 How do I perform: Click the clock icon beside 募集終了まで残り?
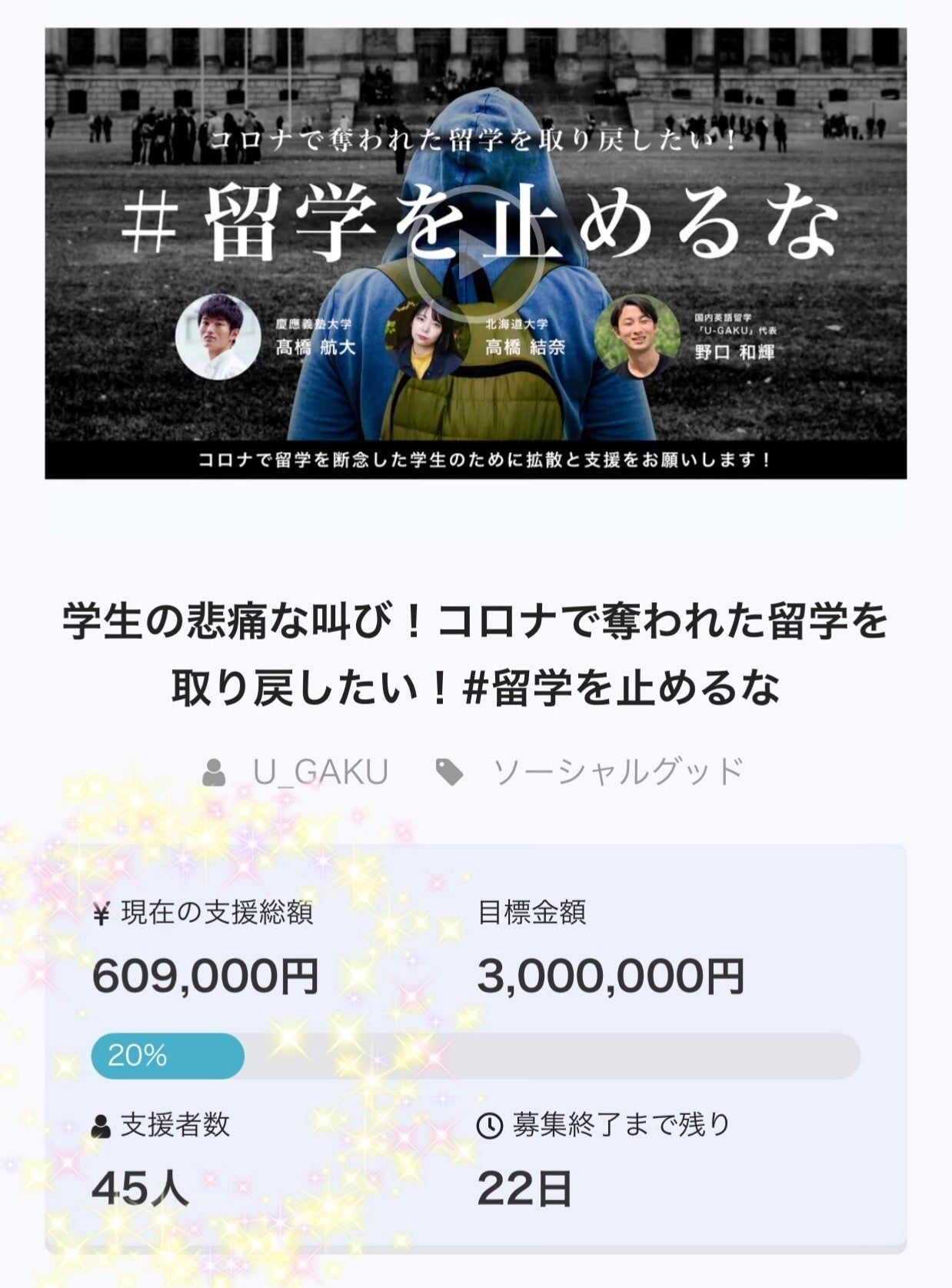[x=490, y=1127]
